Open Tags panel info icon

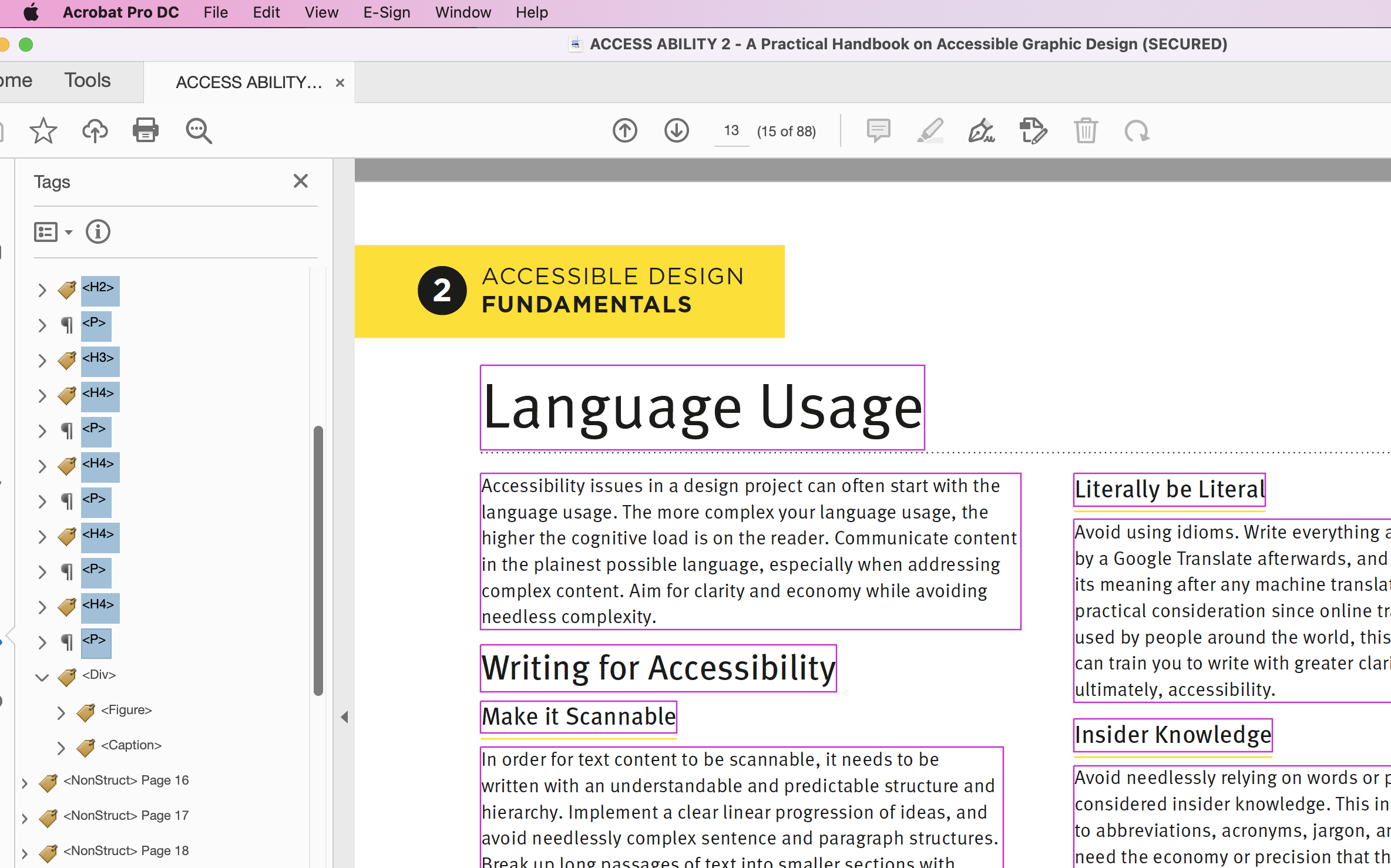pyautogui.click(x=98, y=231)
